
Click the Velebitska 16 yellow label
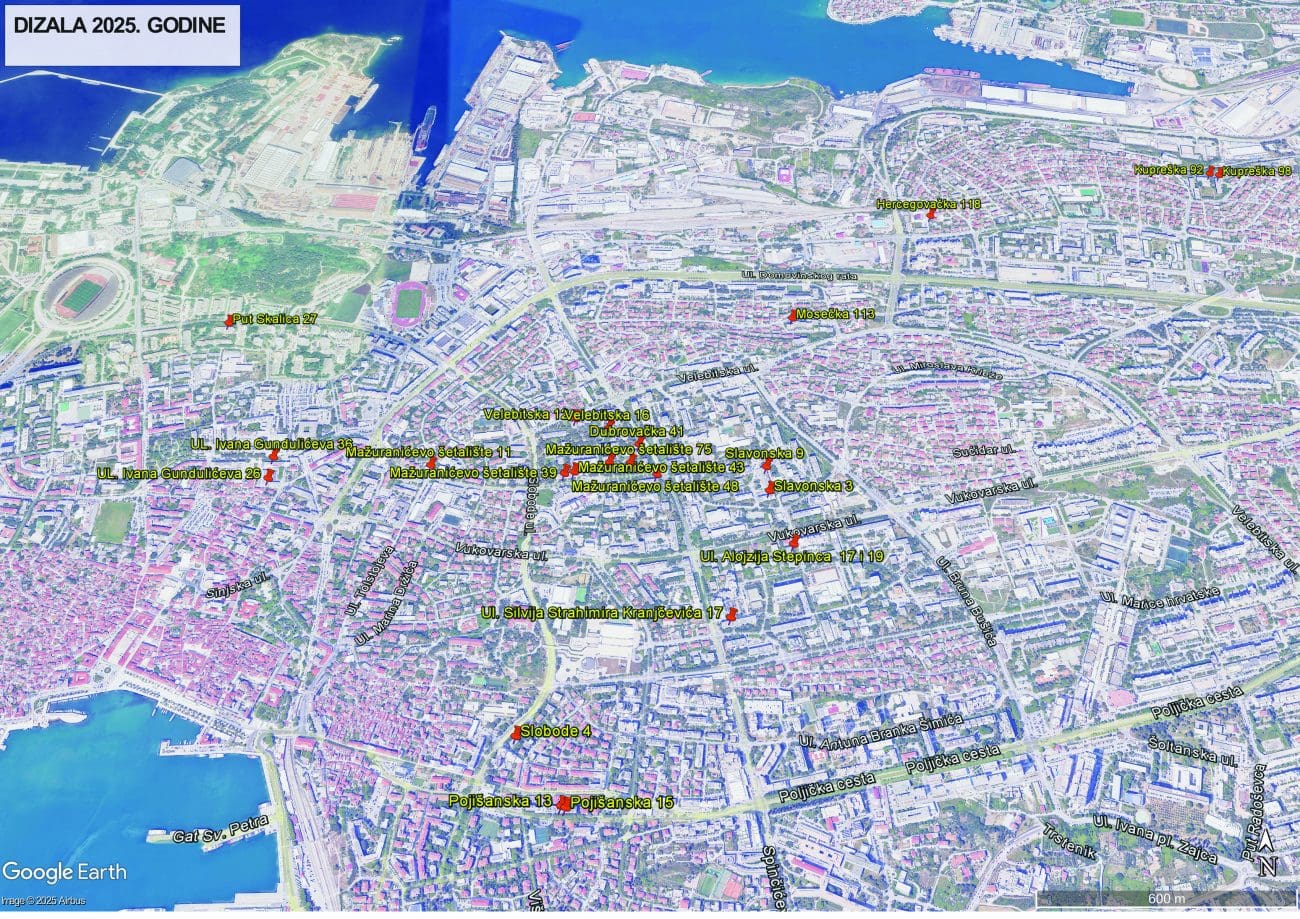tap(607, 414)
